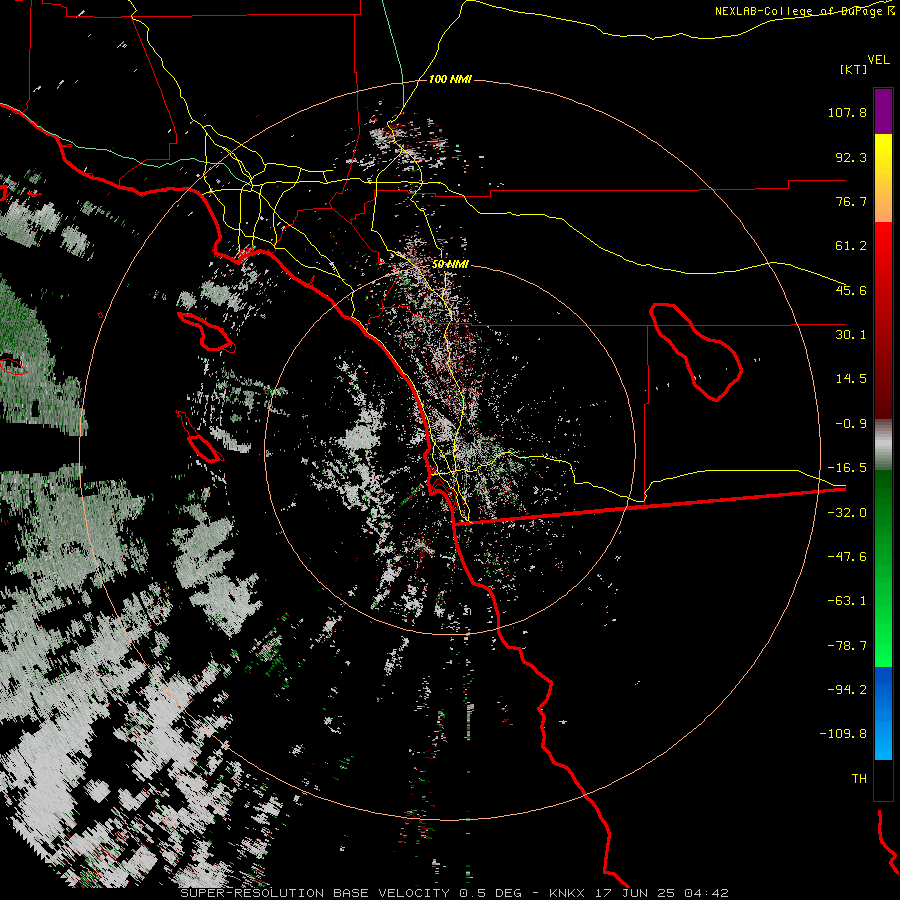Click the -109.8 velocity scale value
Viewport: 900px width, 900px height.
pyautogui.click(x=843, y=734)
